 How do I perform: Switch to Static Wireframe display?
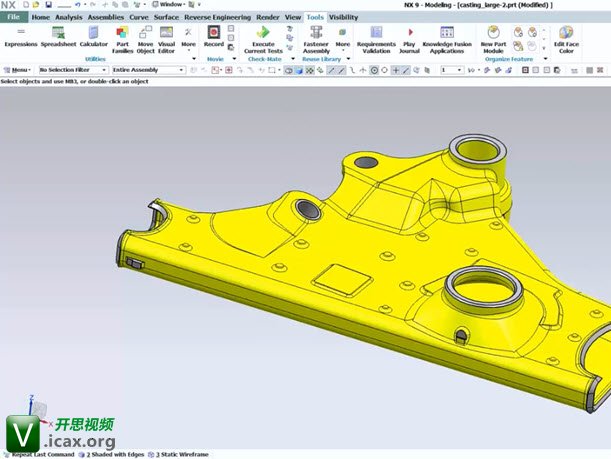179,454
